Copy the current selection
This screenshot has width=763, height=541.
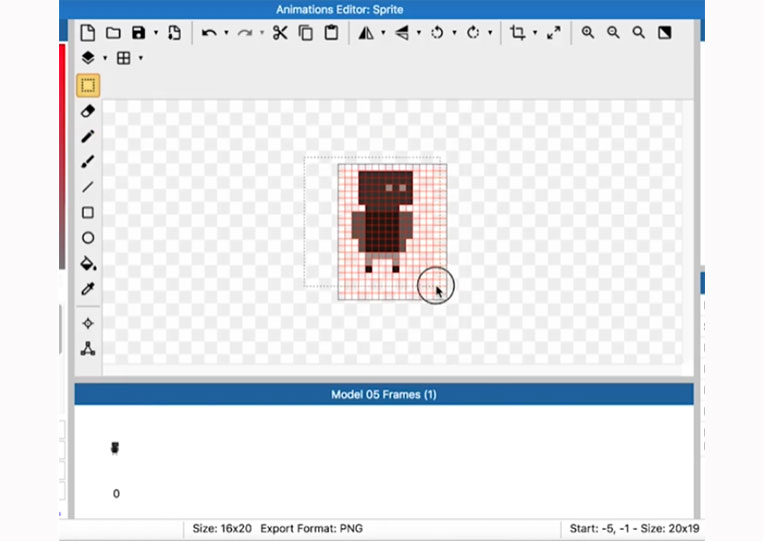coord(306,33)
